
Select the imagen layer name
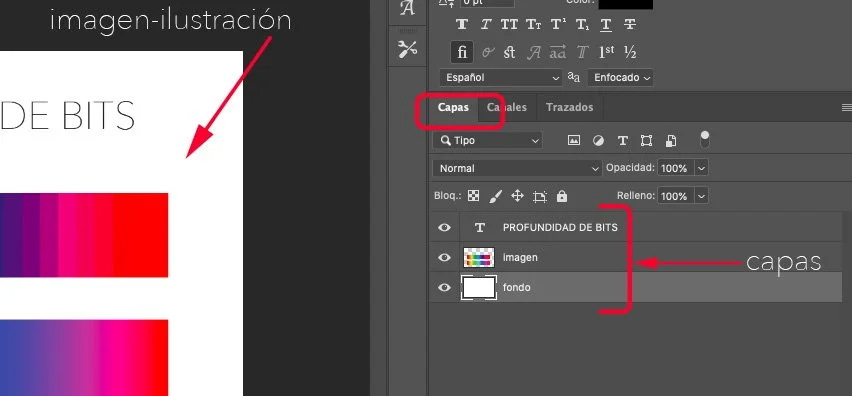(520, 257)
